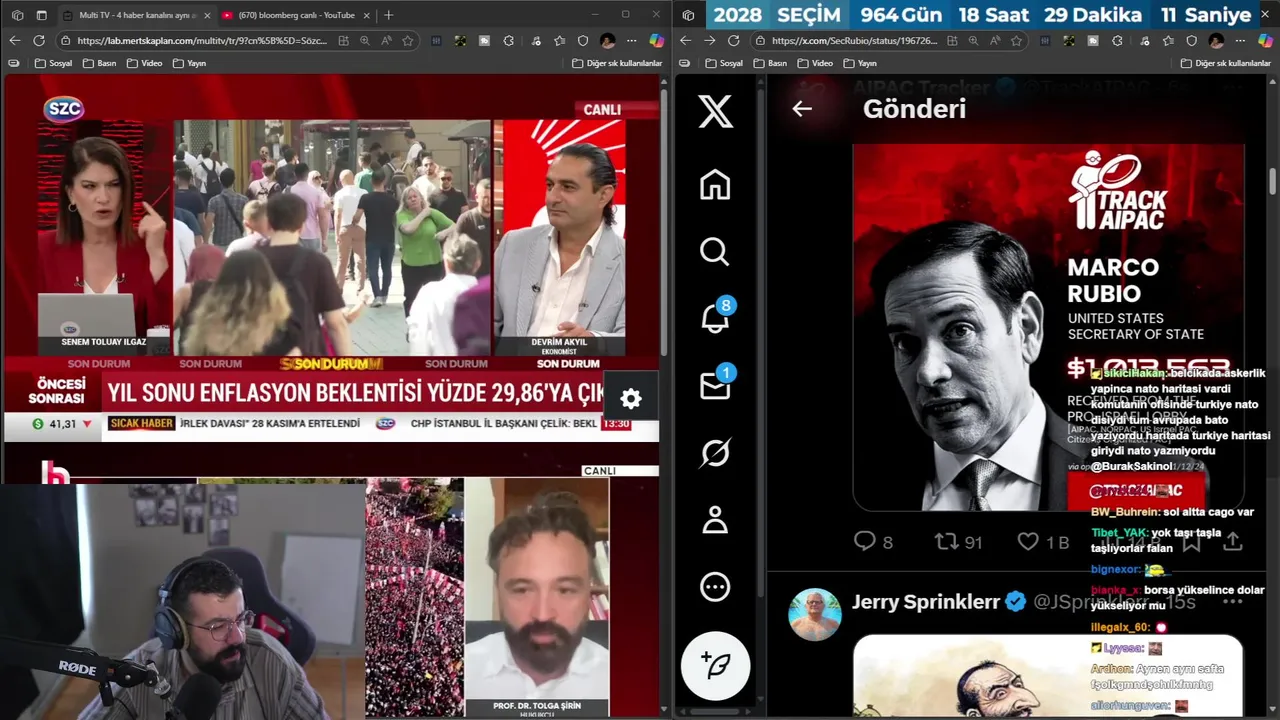Open favorites list in left browser toolbar
This screenshot has width=1280, height=720.
coord(559,41)
